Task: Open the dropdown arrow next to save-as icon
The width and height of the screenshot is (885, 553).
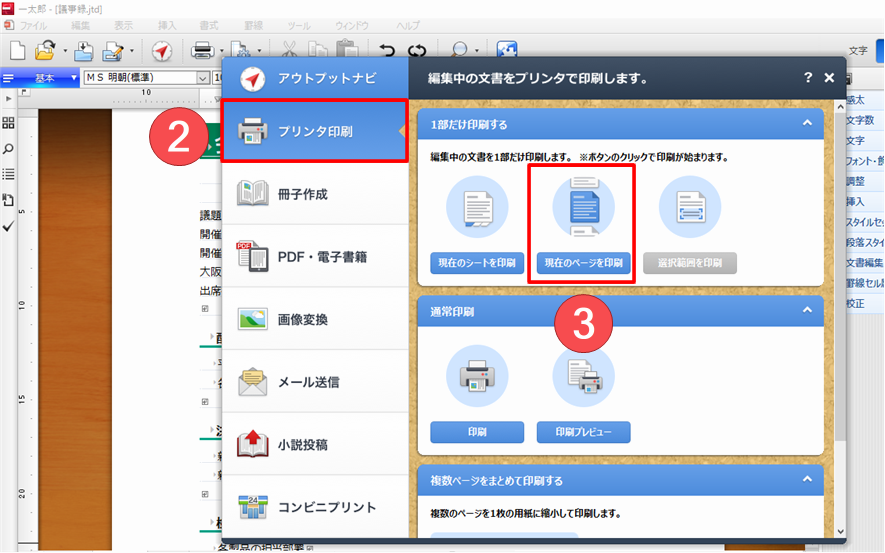Action: [132, 51]
